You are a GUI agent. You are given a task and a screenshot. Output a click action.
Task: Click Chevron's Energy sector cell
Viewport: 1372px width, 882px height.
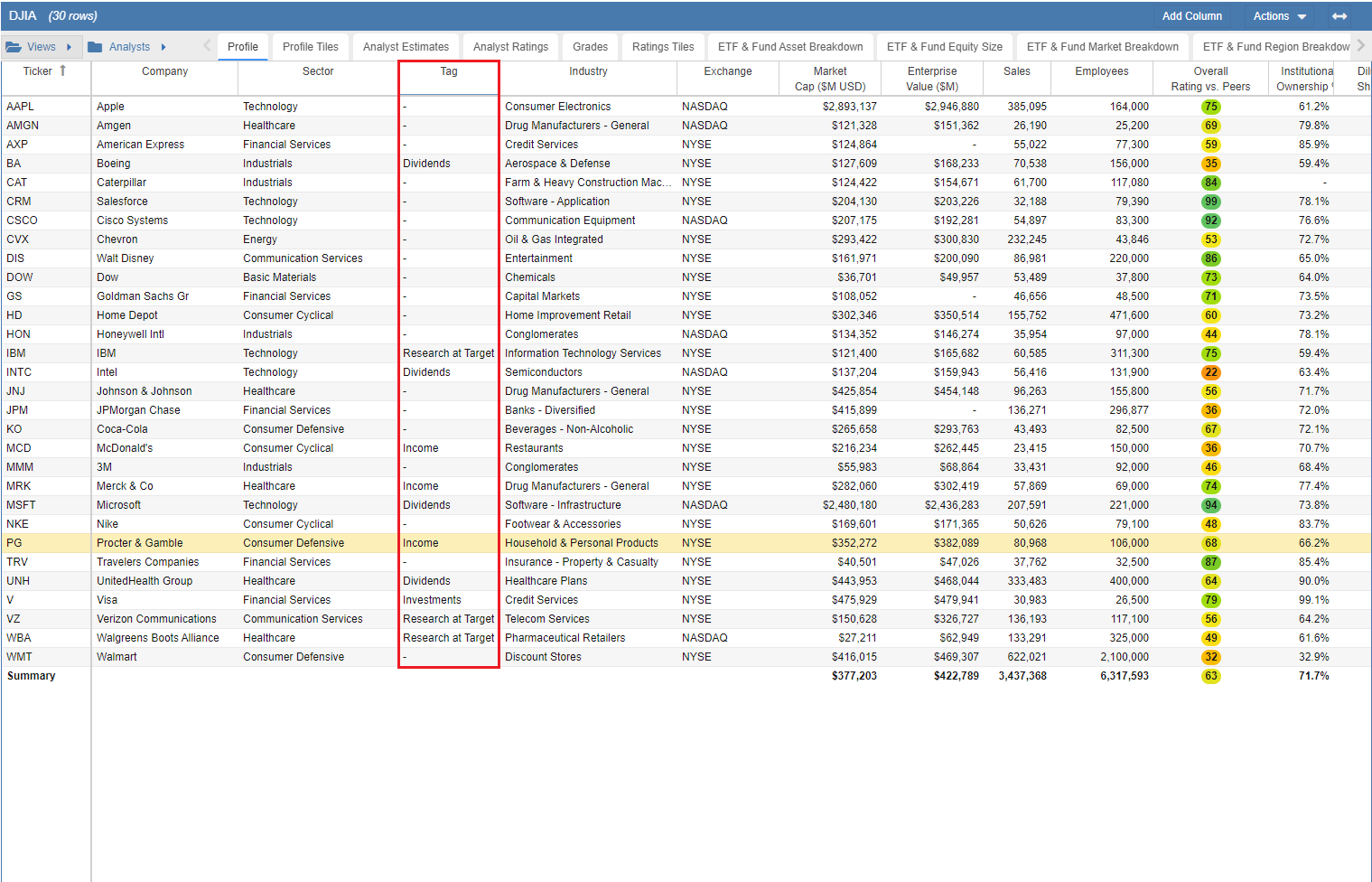[x=318, y=239]
